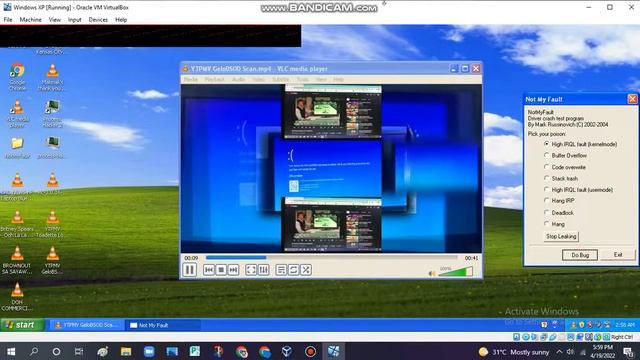The image size is (640, 360).
Task: Open VirtualBox File menu
Action: [x=8, y=20]
